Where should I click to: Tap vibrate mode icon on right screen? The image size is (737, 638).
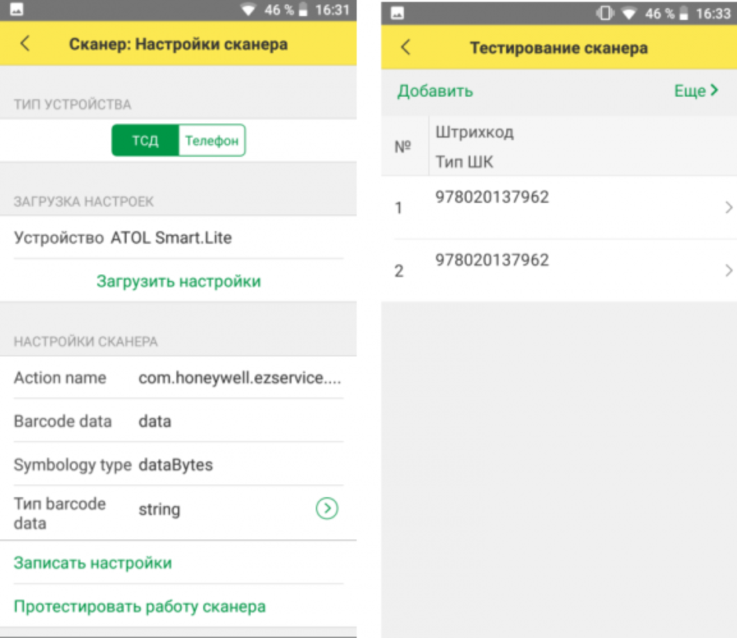click(605, 13)
